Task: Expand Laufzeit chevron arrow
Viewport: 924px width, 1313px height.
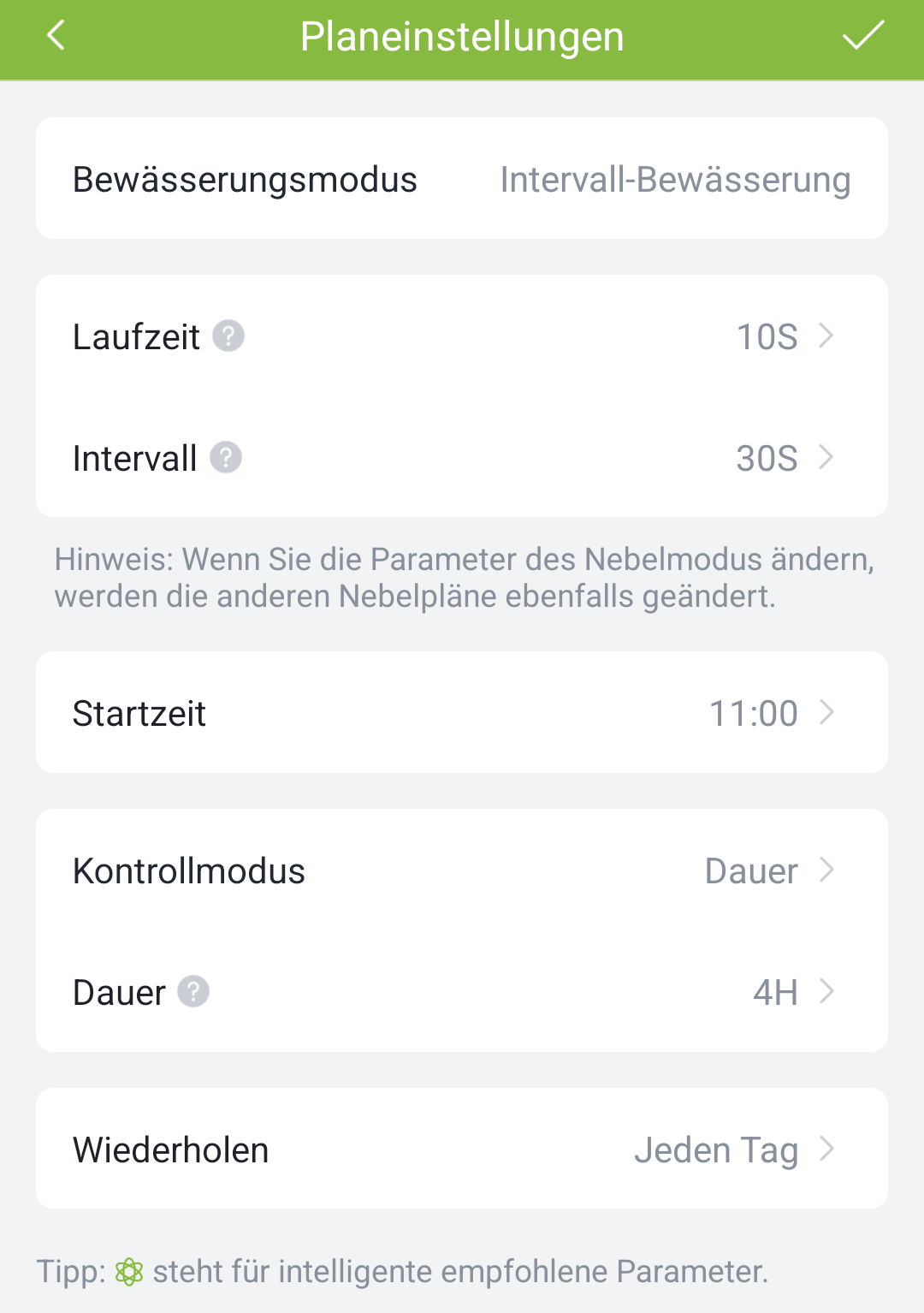Action: tap(826, 336)
